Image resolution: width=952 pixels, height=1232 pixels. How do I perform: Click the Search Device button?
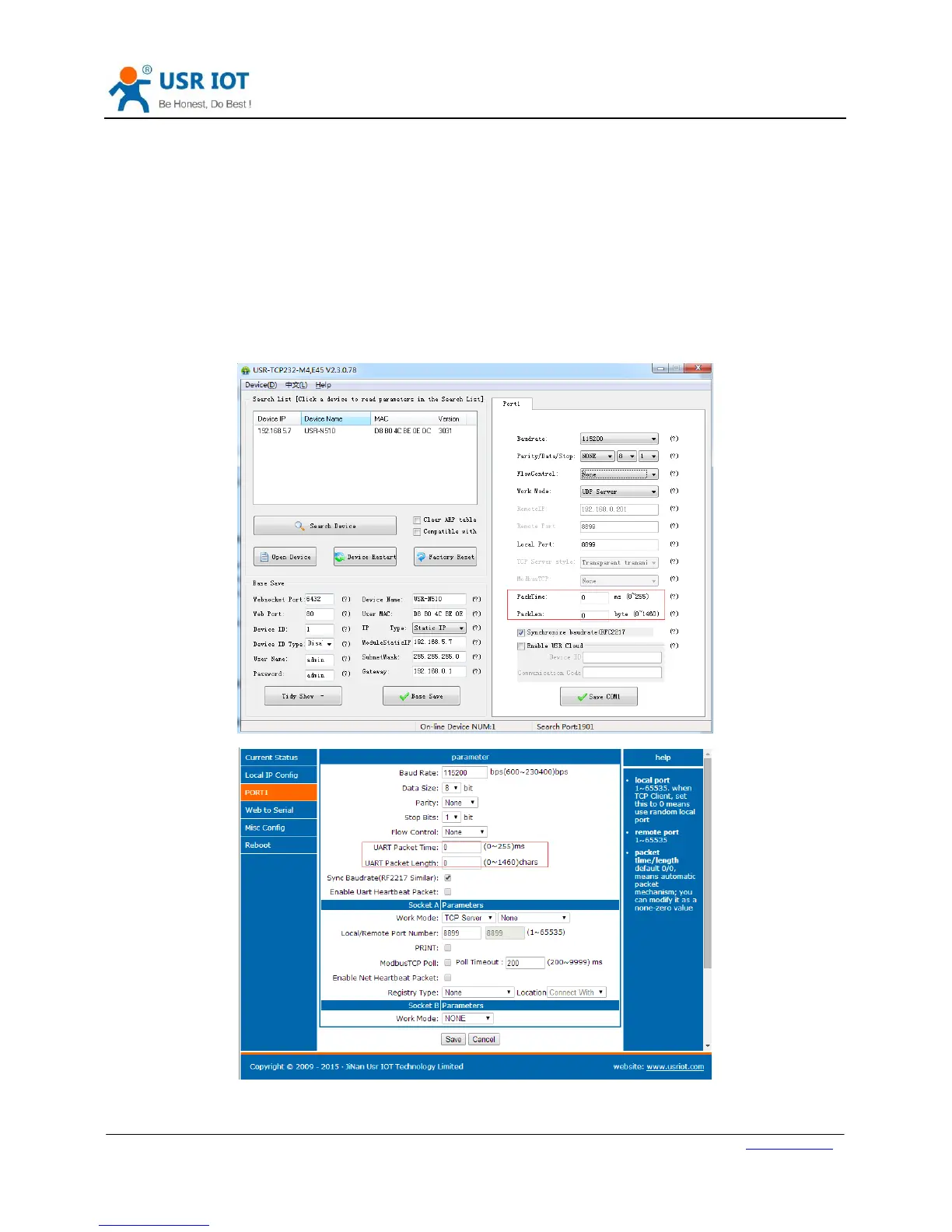click(325, 526)
